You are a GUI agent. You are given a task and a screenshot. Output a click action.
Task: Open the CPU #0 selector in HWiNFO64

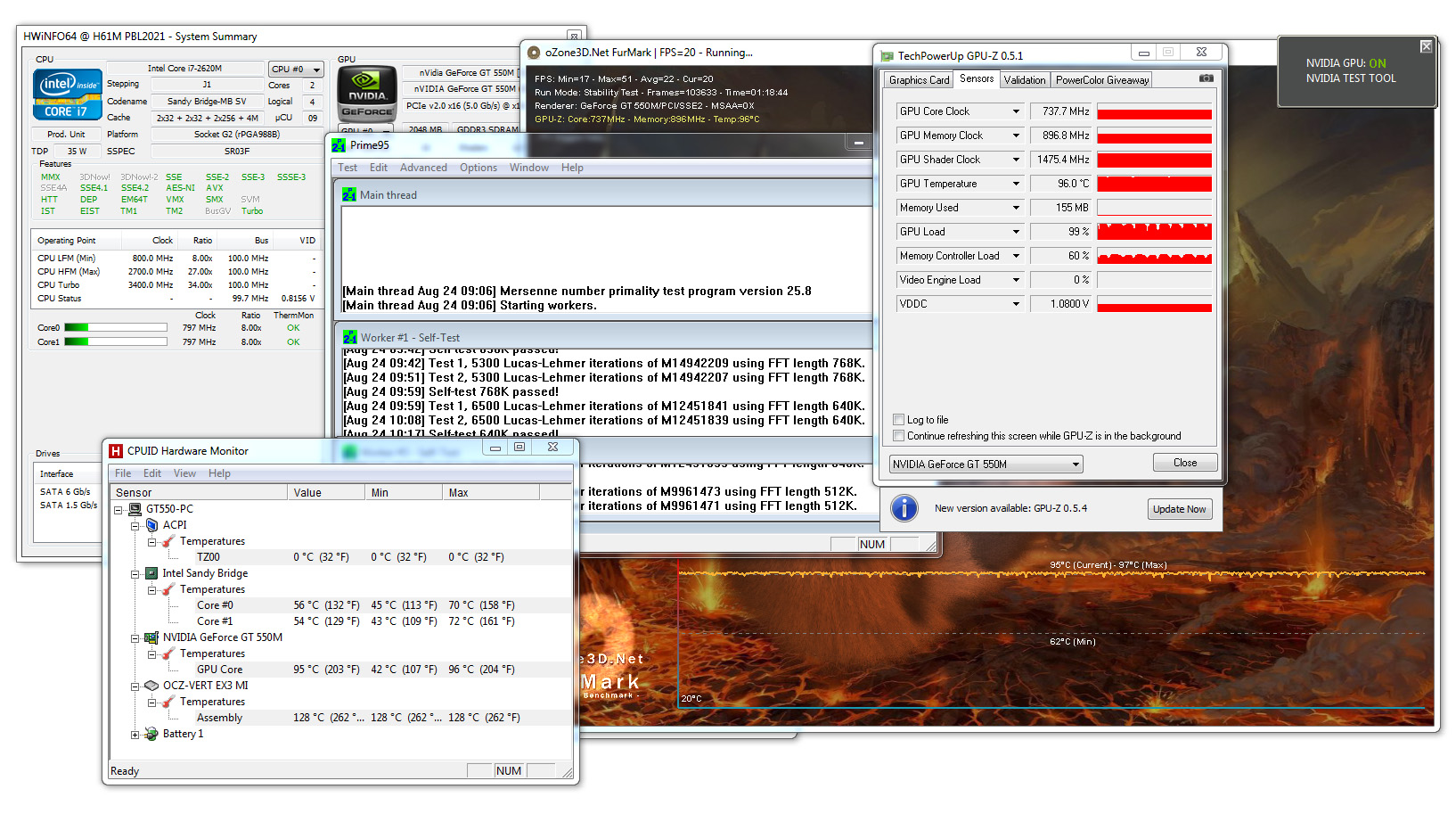click(x=296, y=69)
